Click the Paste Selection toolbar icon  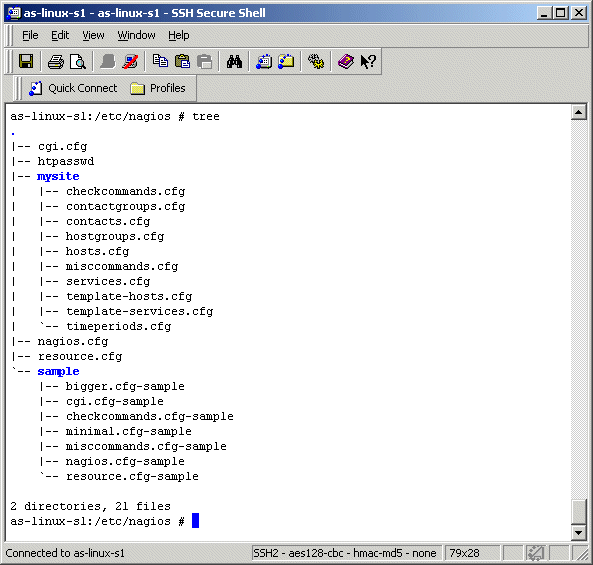tap(205, 61)
